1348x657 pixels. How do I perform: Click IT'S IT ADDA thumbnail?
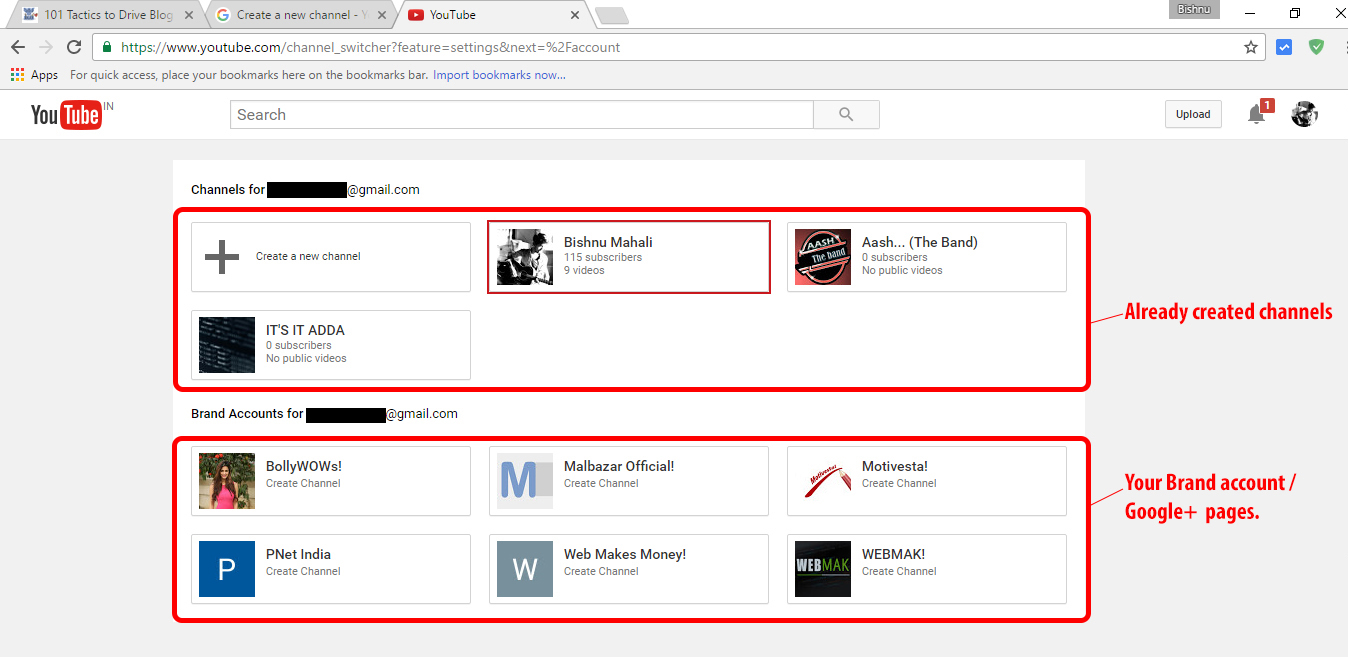(227, 345)
